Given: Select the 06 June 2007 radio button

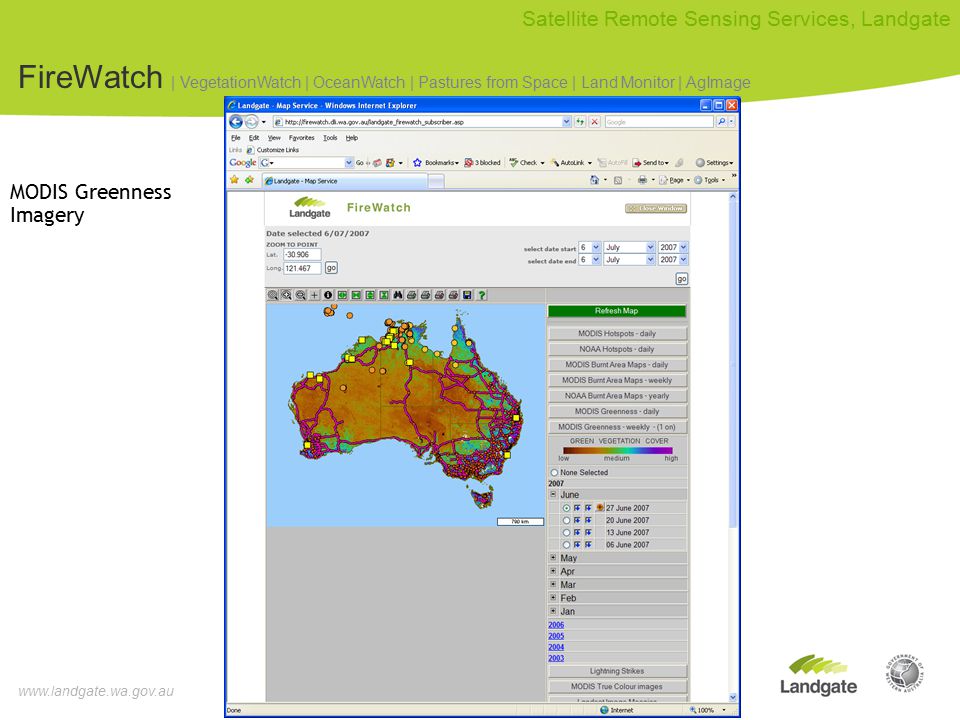Looking at the screenshot, I should (x=566, y=545).
